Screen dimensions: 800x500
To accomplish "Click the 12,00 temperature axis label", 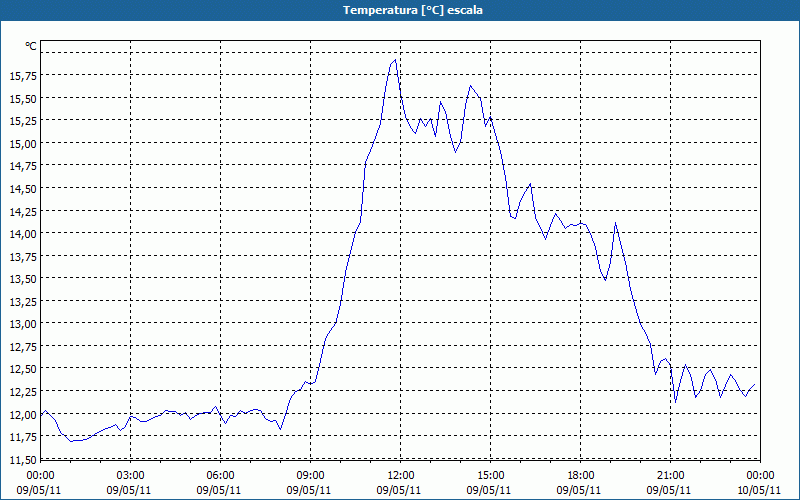I will click(23, 414).
